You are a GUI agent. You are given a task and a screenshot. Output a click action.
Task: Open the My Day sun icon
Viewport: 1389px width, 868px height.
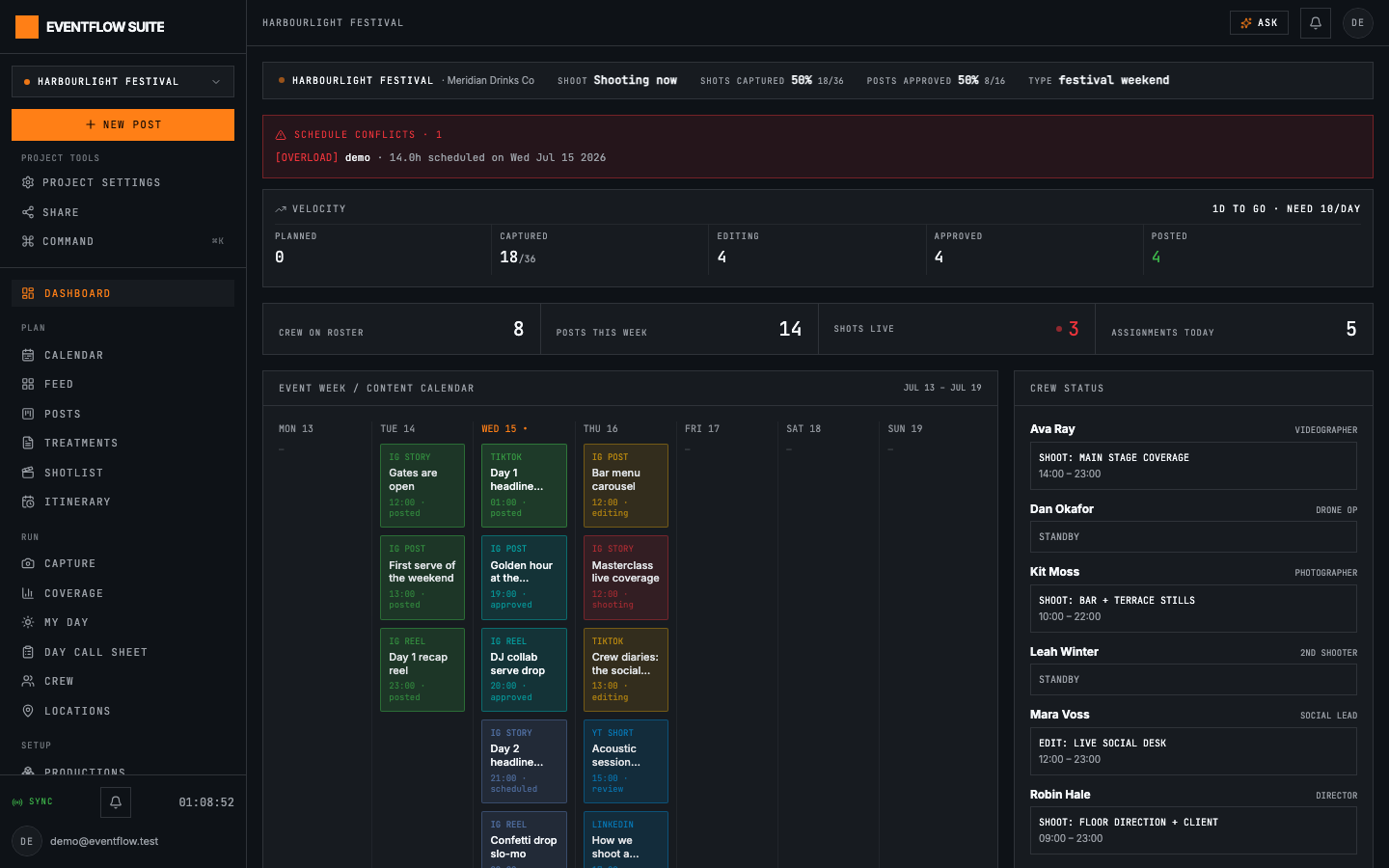click(x=28, y=622)
